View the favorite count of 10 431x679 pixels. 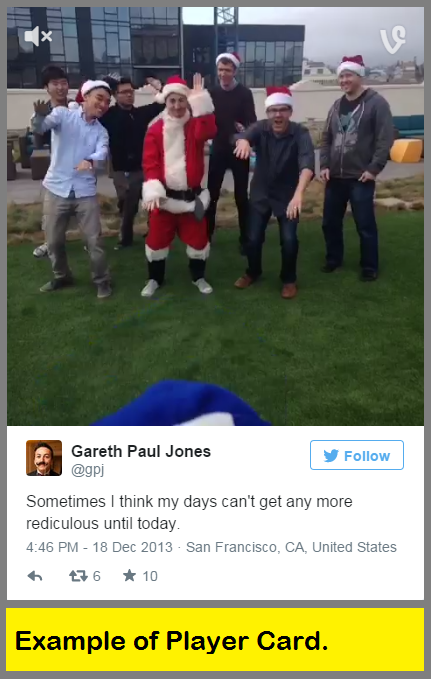[x=150, y=576]
